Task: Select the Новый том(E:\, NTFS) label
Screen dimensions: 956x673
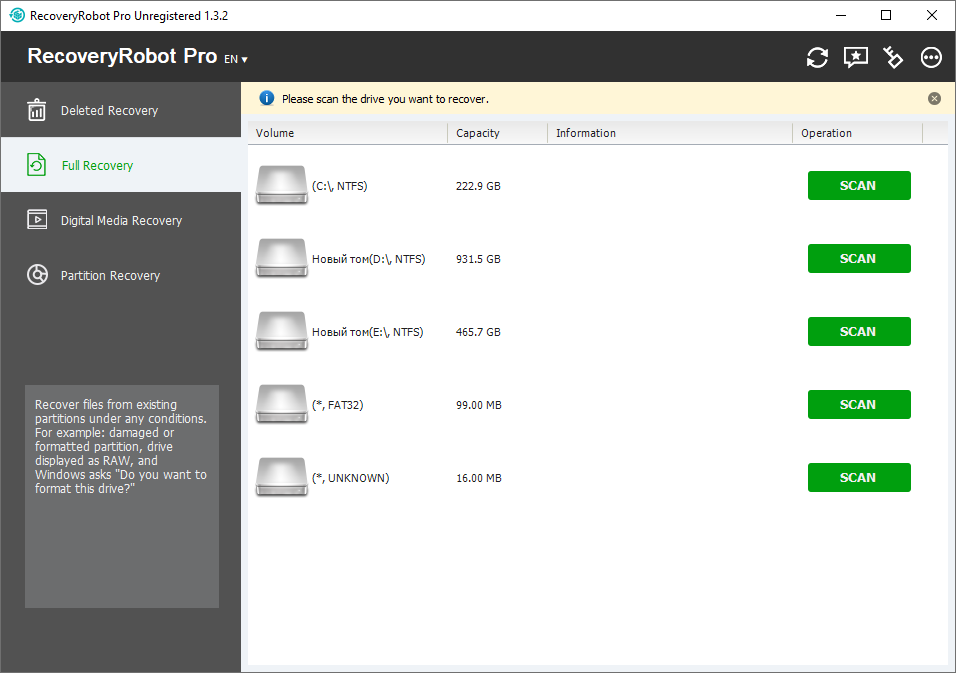Action: [368, 332]
